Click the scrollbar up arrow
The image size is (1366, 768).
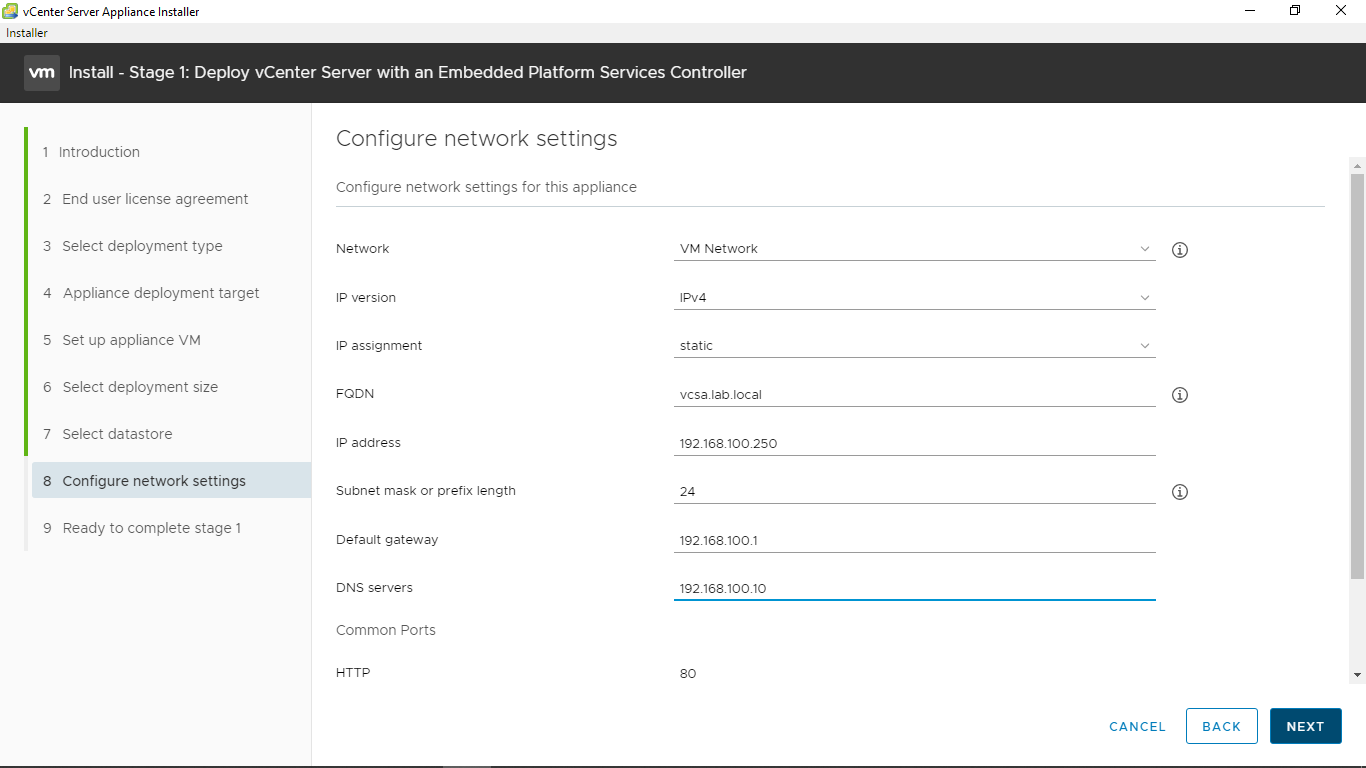click(1357, 165)
